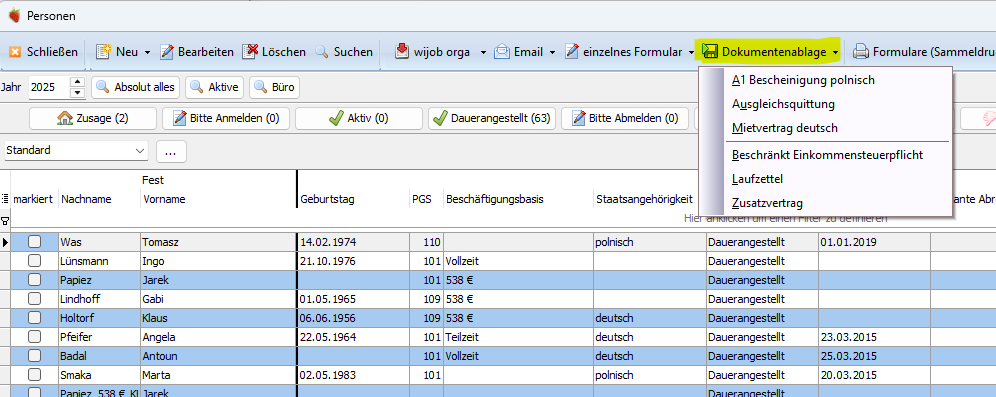Tick the markiert checkbox for Lindhoff Gabi
The image size is (996, 397).
click(x=34, y=299)
